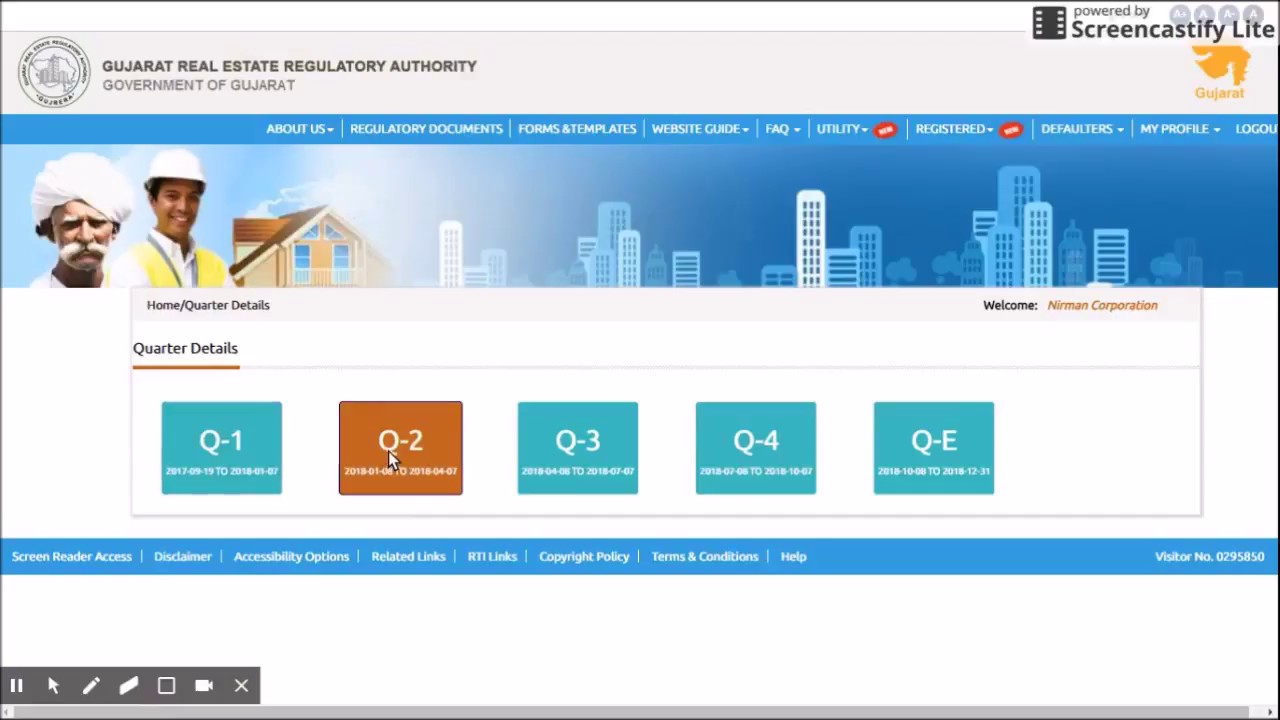The image size is (1280, 720).
Task: Open the RTI Links footer link
Action: tap(492, 556)
